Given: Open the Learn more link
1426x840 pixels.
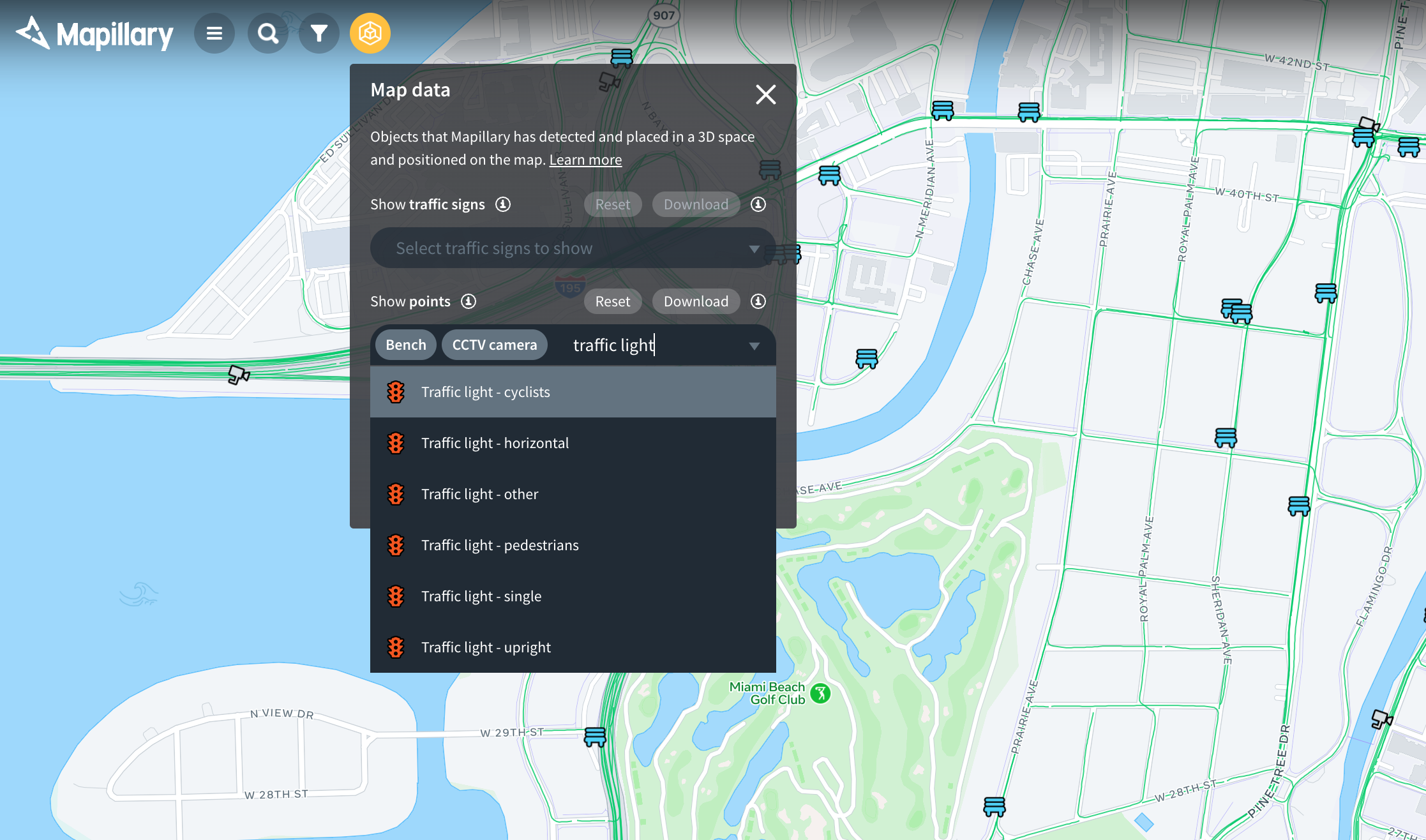Looking at the screenshot, I should coord(585,160).
